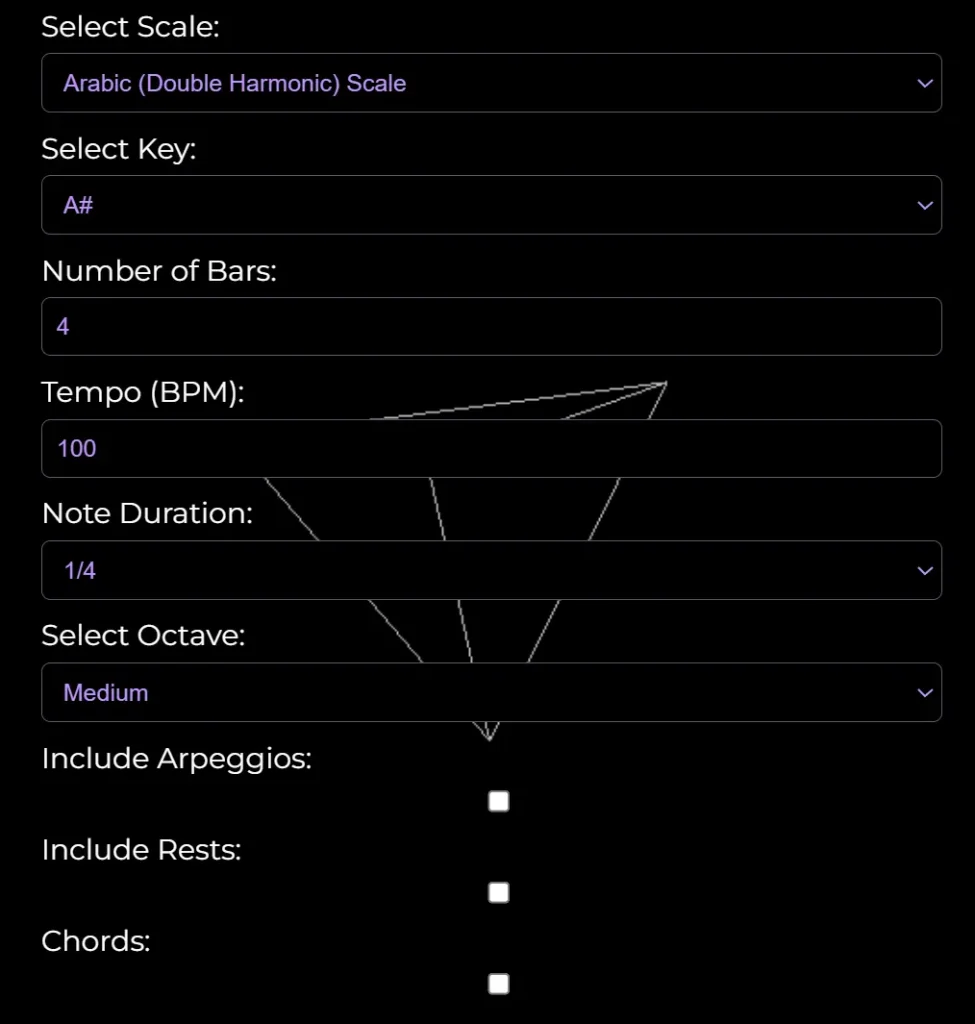Click the chevron on the Octave selector
975x1024 pixels.
pos(924,692)
